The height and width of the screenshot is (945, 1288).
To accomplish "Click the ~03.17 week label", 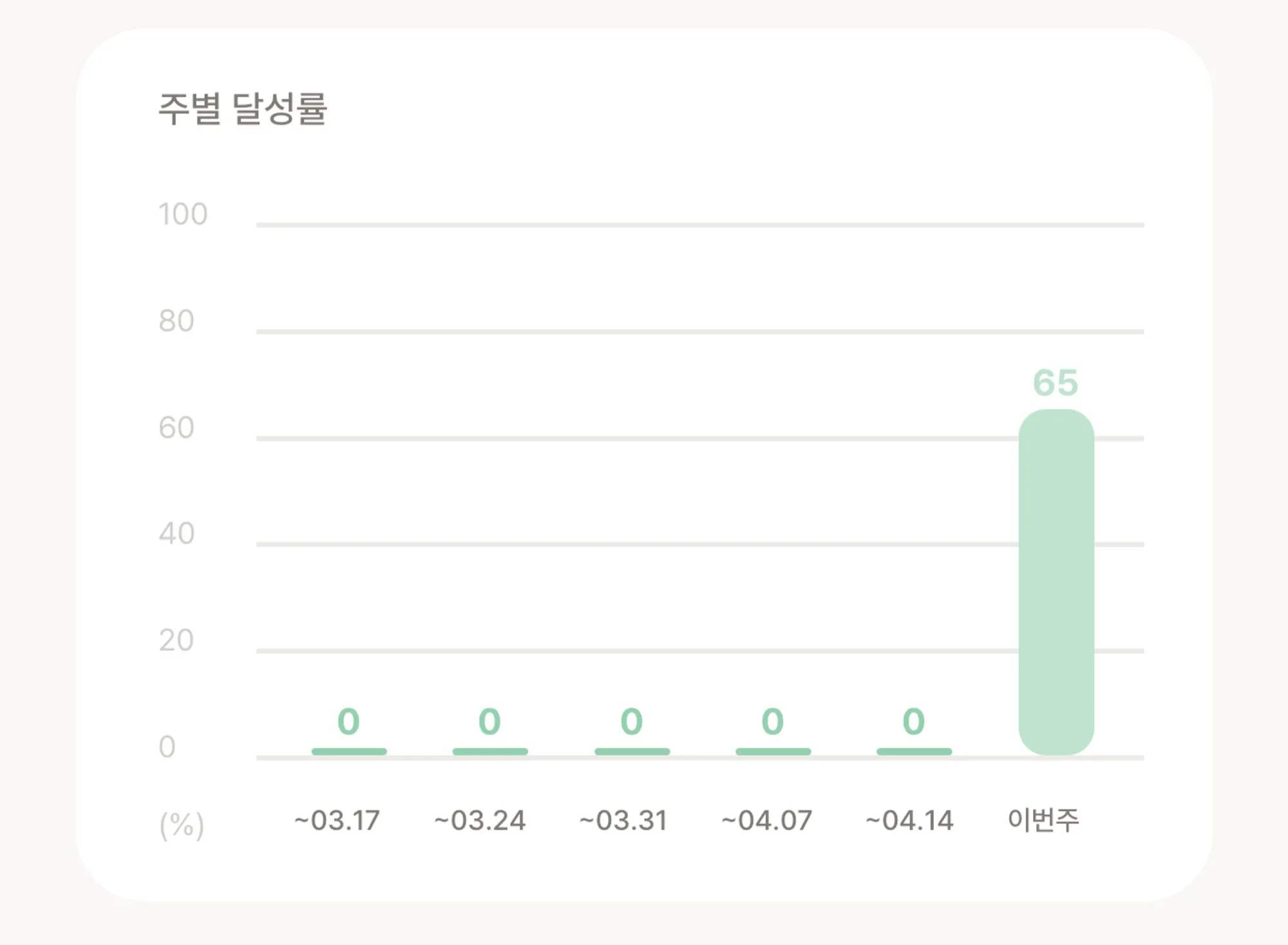I will pyautogui.click(x=337, y=820).
